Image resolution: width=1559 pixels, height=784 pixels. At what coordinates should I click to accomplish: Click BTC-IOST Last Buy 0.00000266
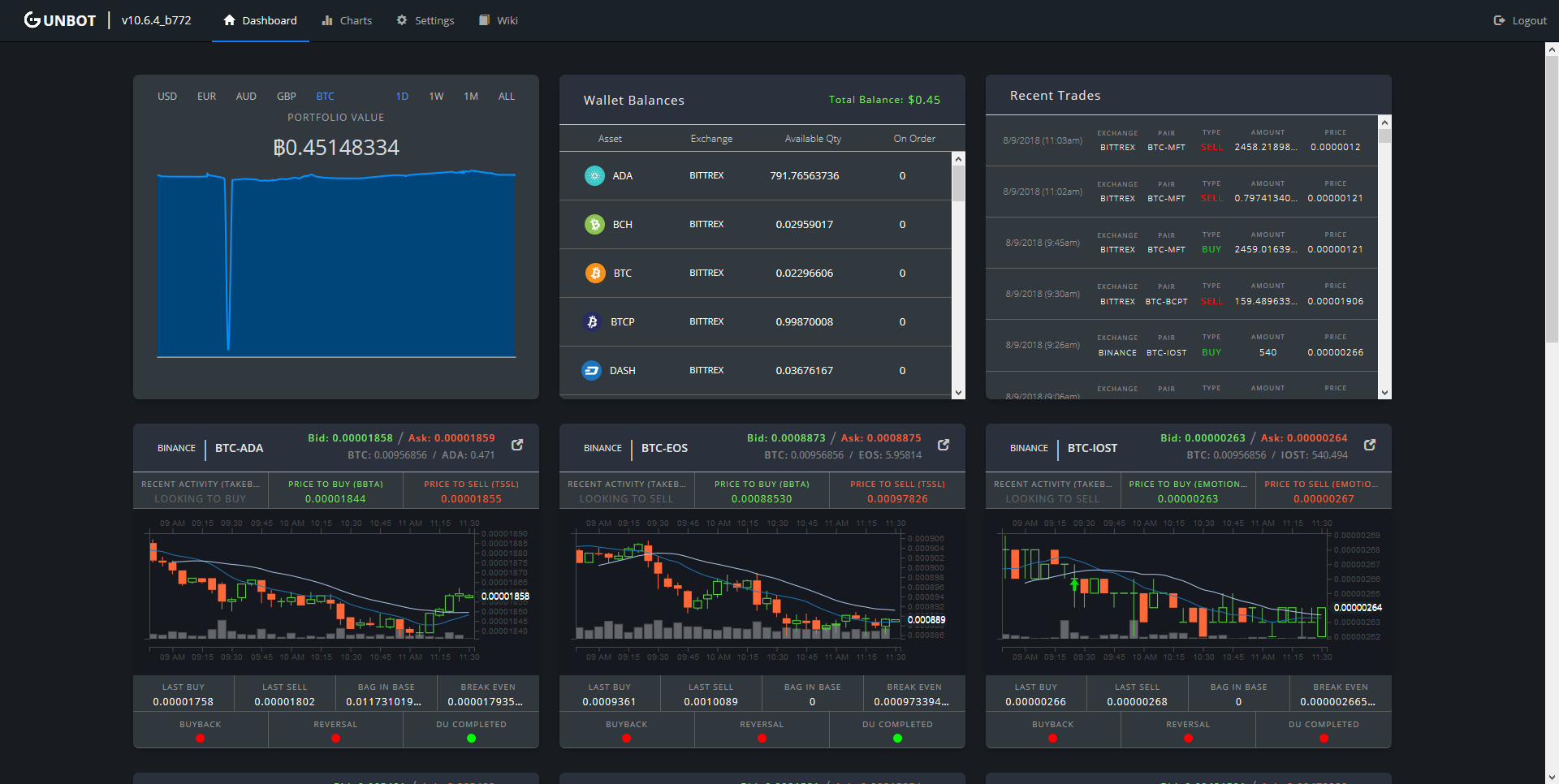pyautogui.click(x=1035, y=702)
